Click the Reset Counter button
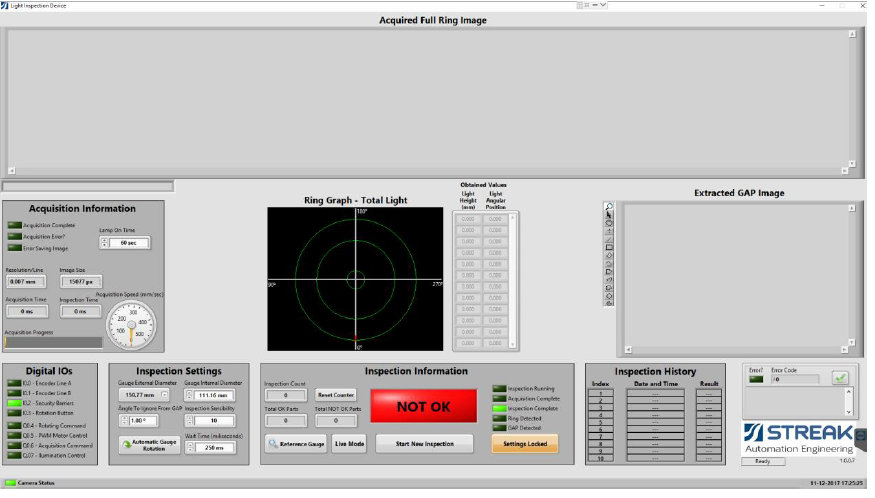This screenshot has width=875, height=498. pos(336,395)
